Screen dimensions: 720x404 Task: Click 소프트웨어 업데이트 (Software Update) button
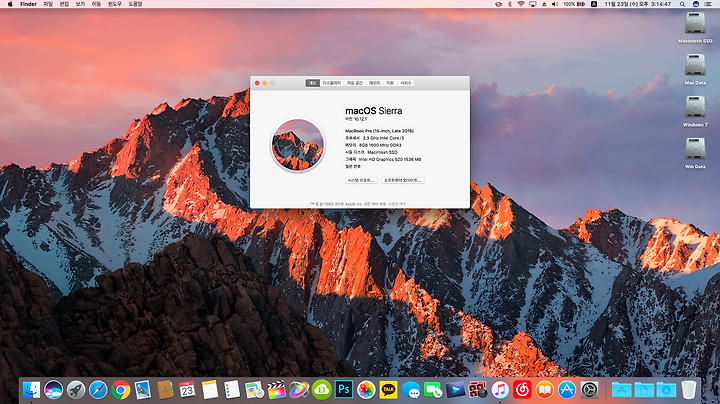click(403, 180)
